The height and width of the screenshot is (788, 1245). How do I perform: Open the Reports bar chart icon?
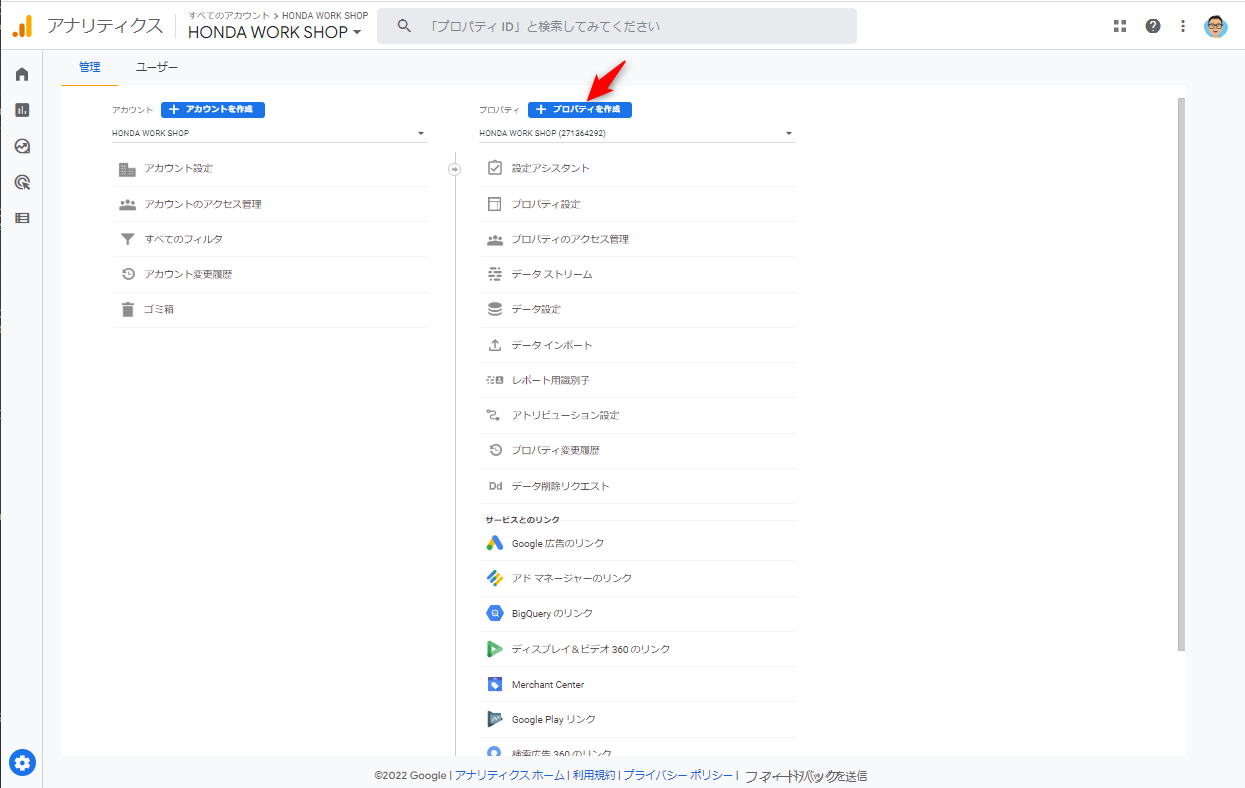pos(22,110)
